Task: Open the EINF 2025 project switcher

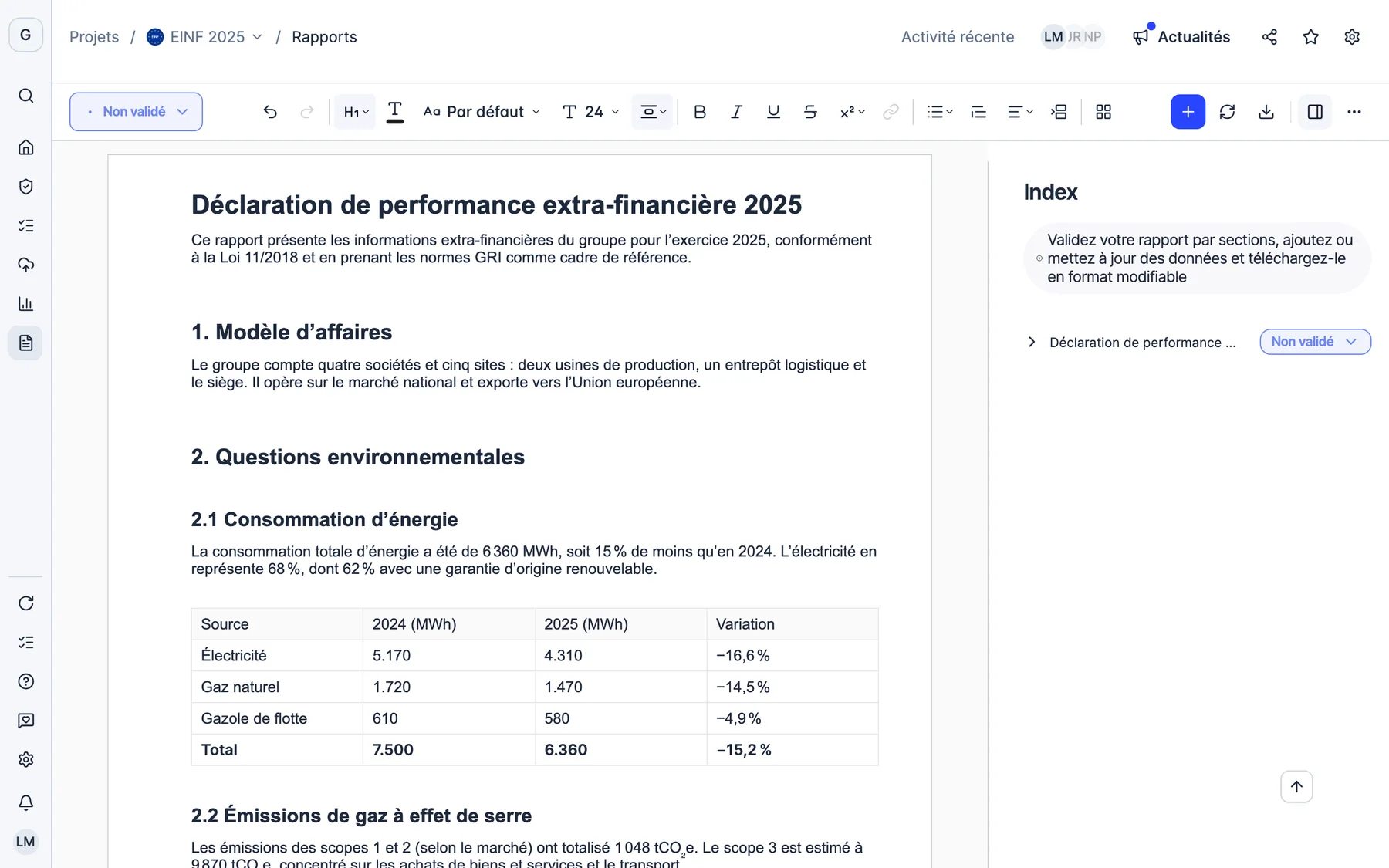Action: click(x=204, y=37)
